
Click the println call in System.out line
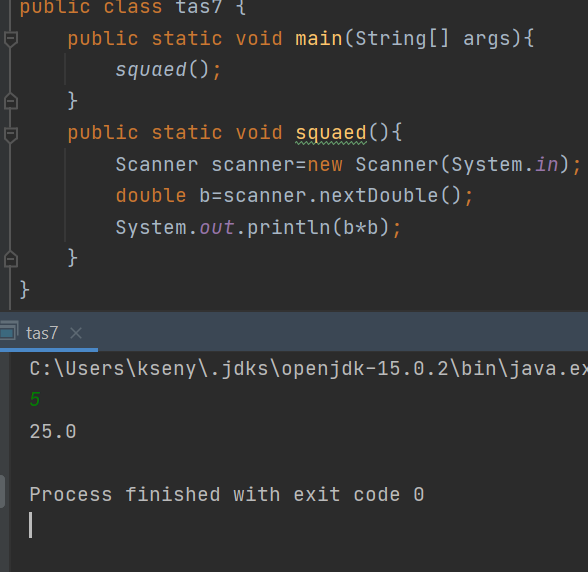[x=288, y=227]
